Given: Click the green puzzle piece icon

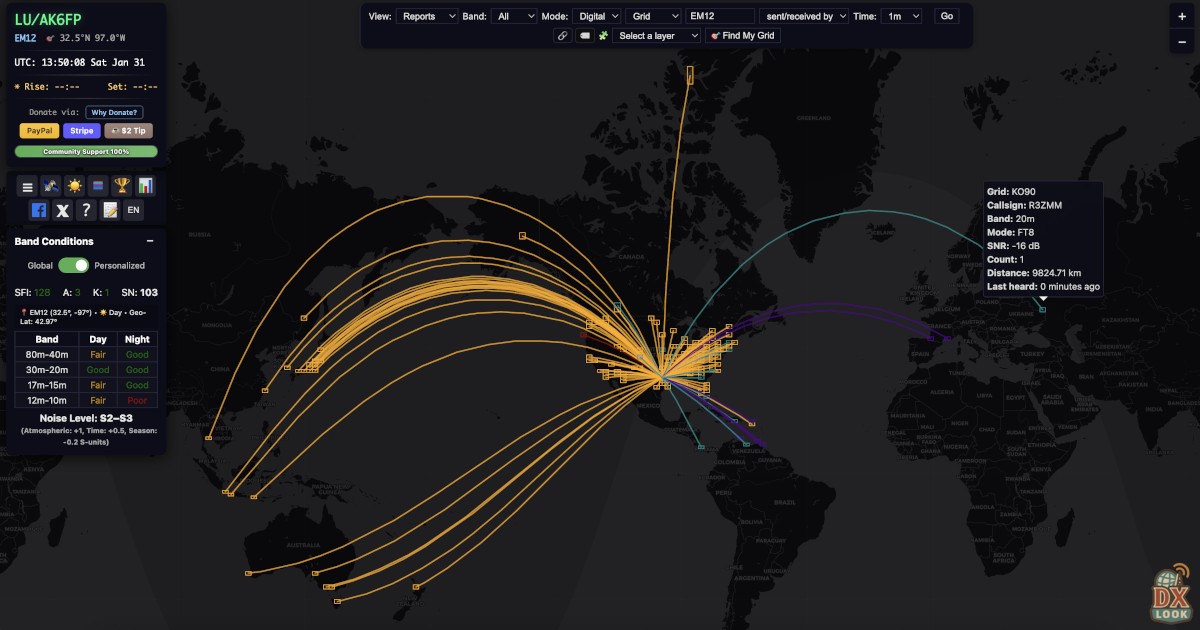Looking at the screenshot, I should click(603, 36).
